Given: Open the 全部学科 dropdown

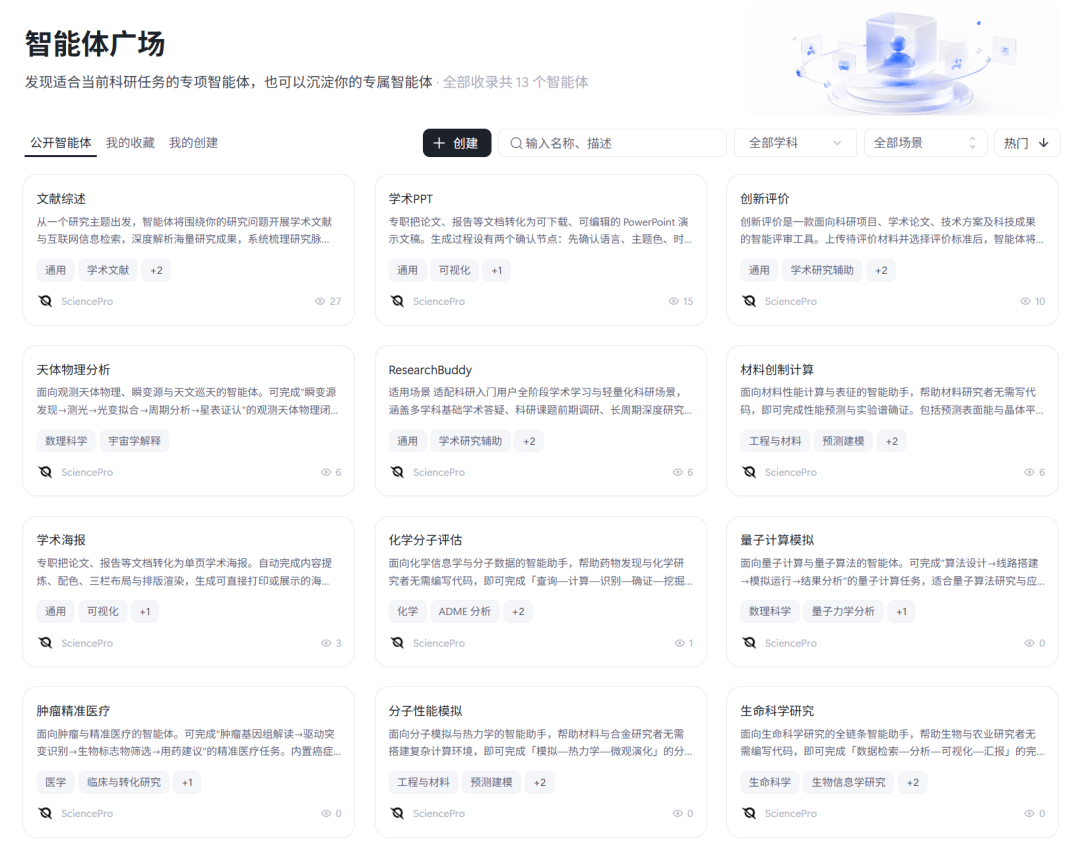Looking at the screenshot, I should pos(795,143).
